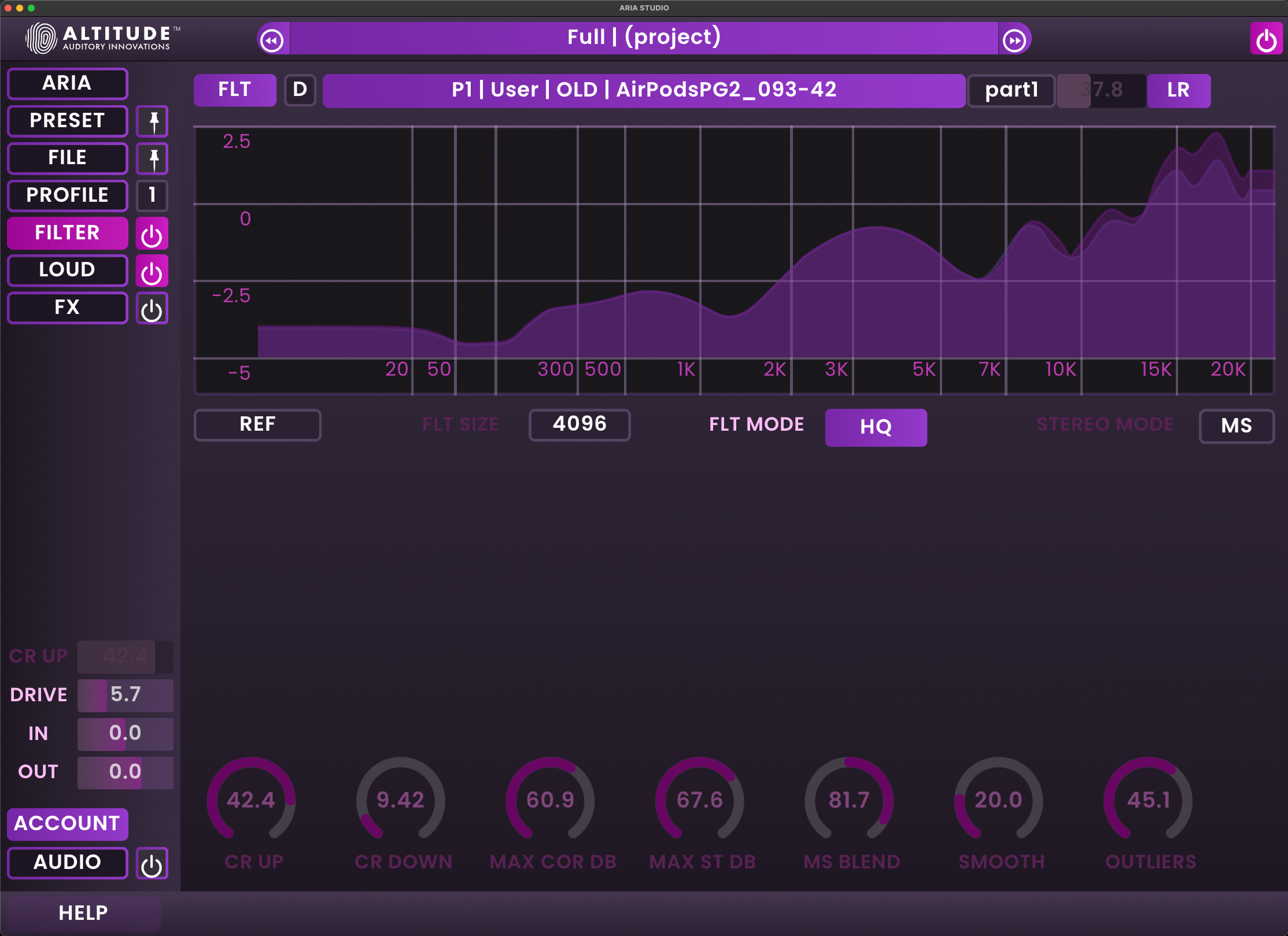Adjust the DRIVE slider
The height and width of the screenshot is (936, 1288).
click(x=125, y=695)
